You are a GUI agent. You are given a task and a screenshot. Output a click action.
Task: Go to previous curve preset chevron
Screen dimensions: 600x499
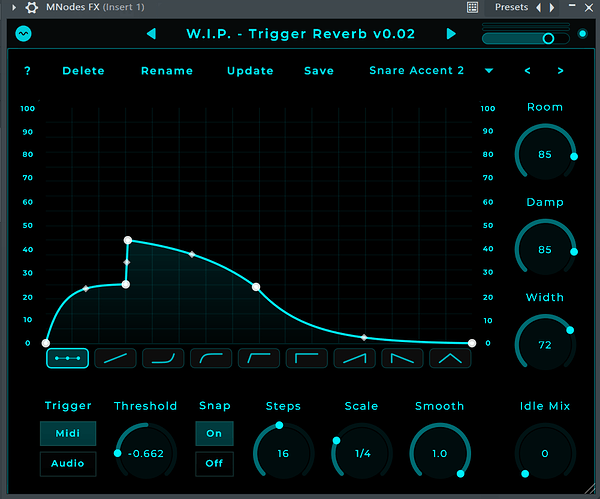(x=527, y=71)
